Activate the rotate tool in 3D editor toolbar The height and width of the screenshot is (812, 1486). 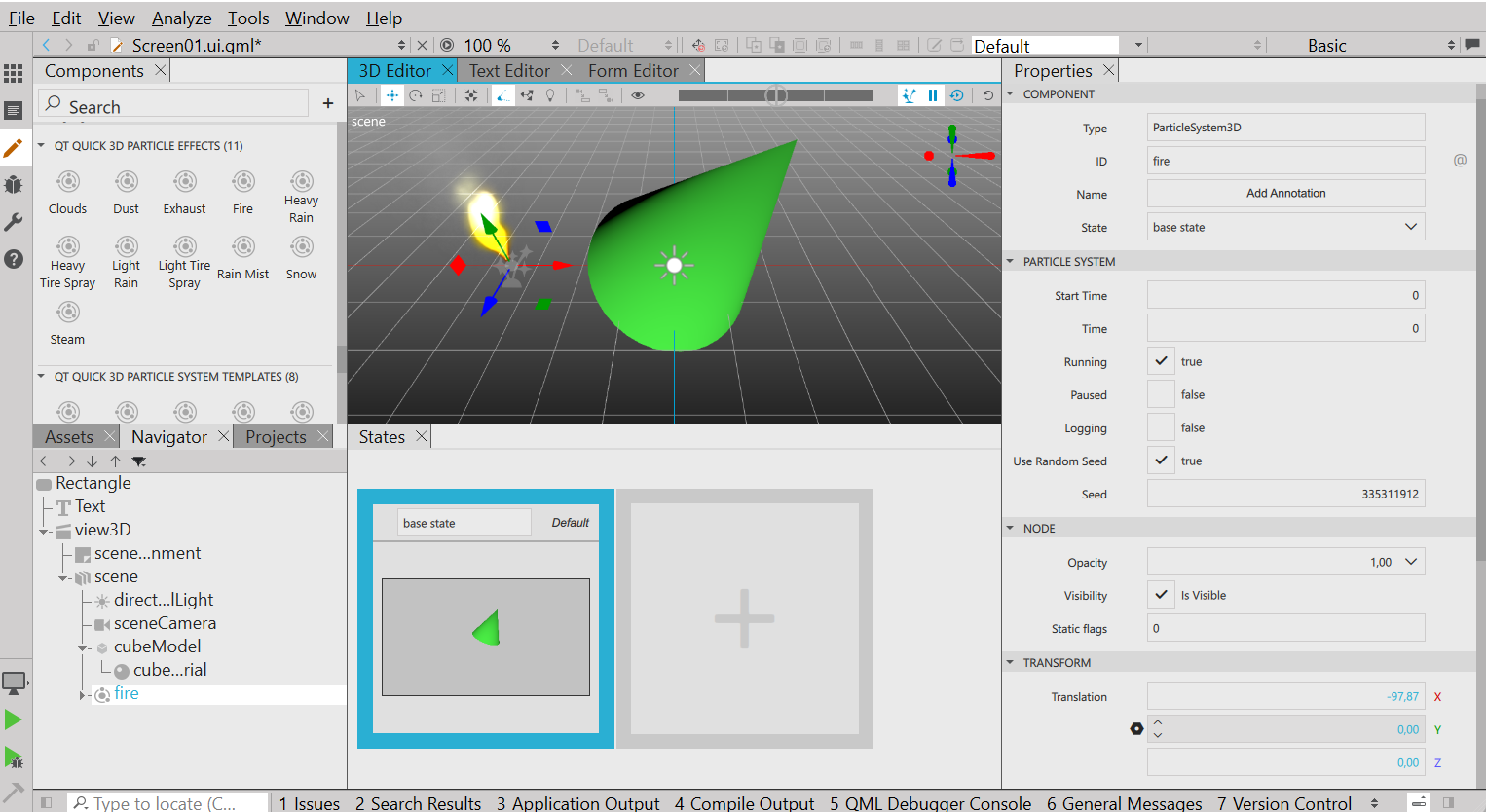click(416, 95)
